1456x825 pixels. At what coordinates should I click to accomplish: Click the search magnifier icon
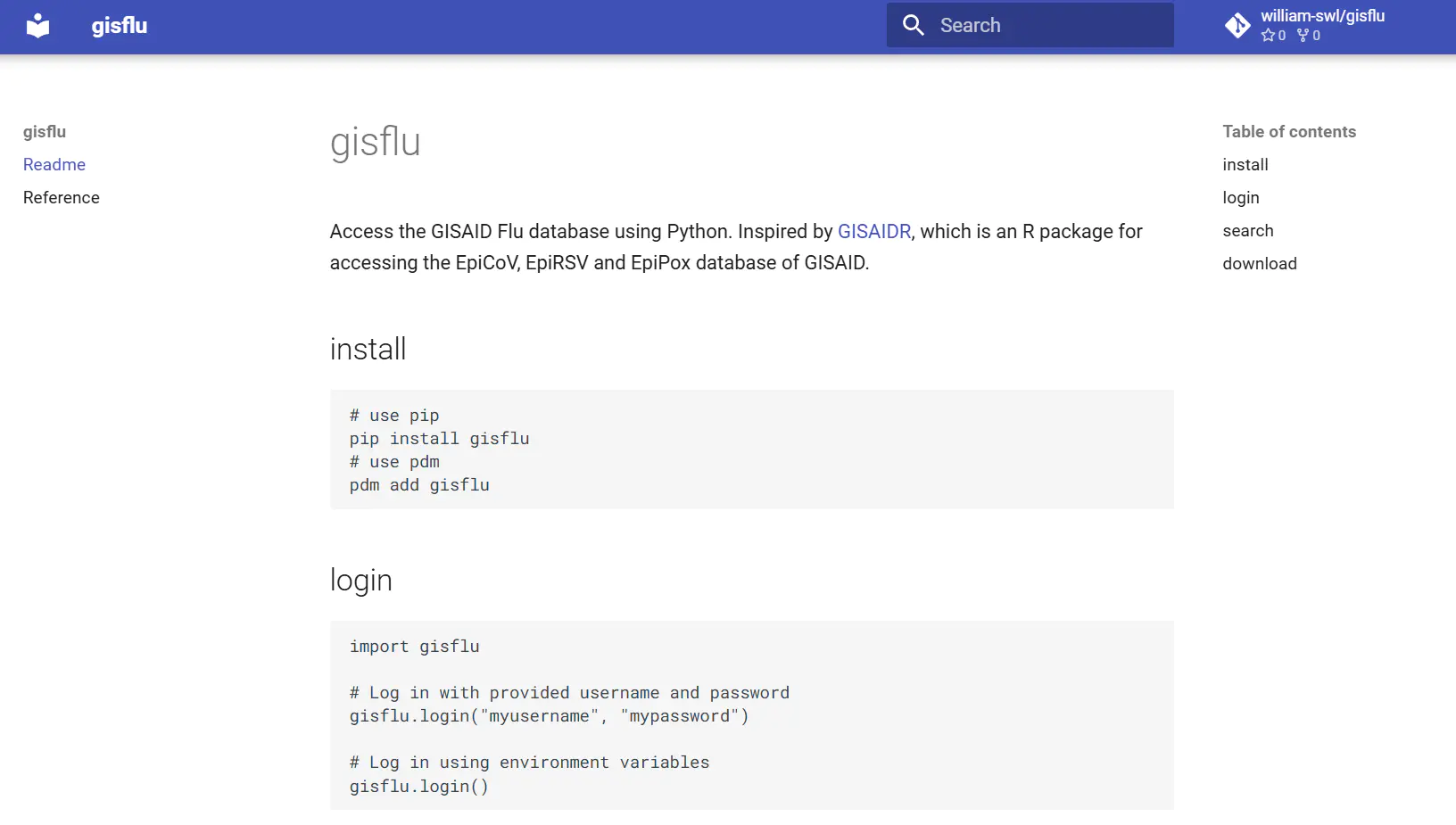tap(913, 25)
